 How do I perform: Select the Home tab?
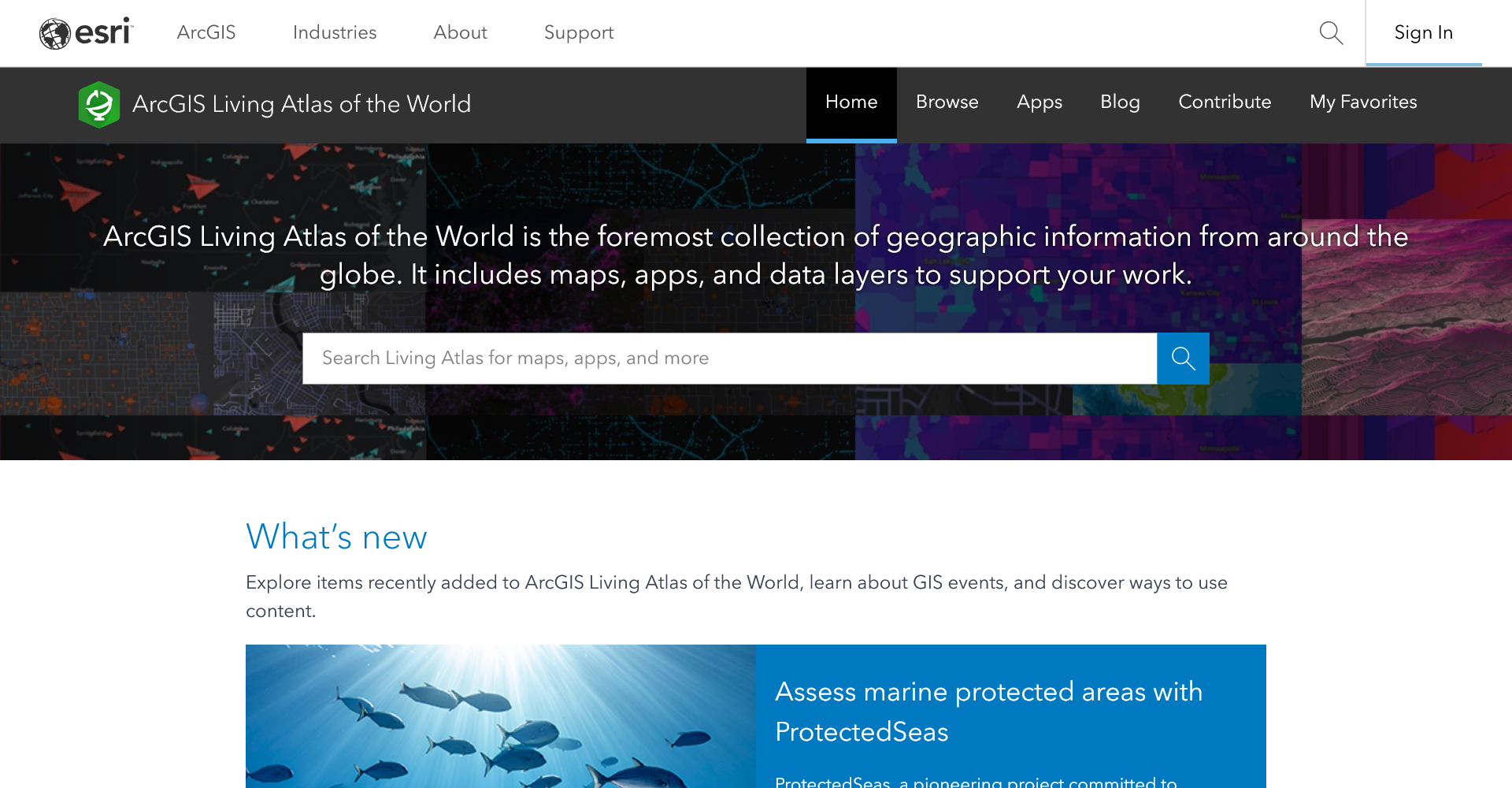[x=851, y=102]
